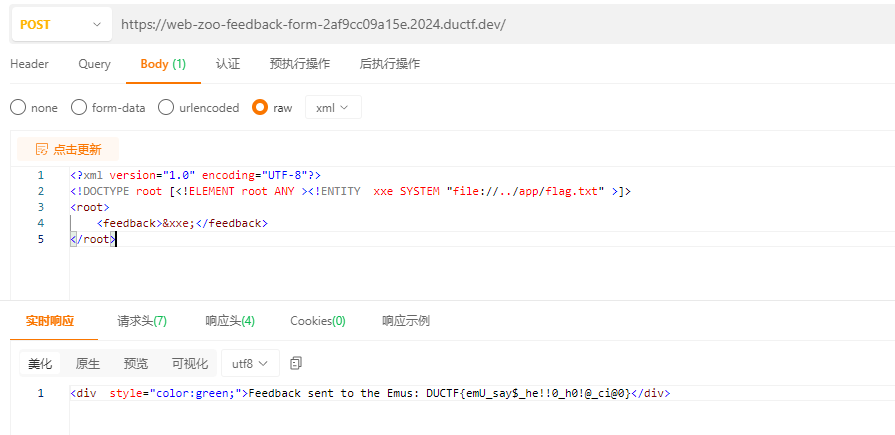
Task: Select the none body type radio
Action: click(18, 107)
